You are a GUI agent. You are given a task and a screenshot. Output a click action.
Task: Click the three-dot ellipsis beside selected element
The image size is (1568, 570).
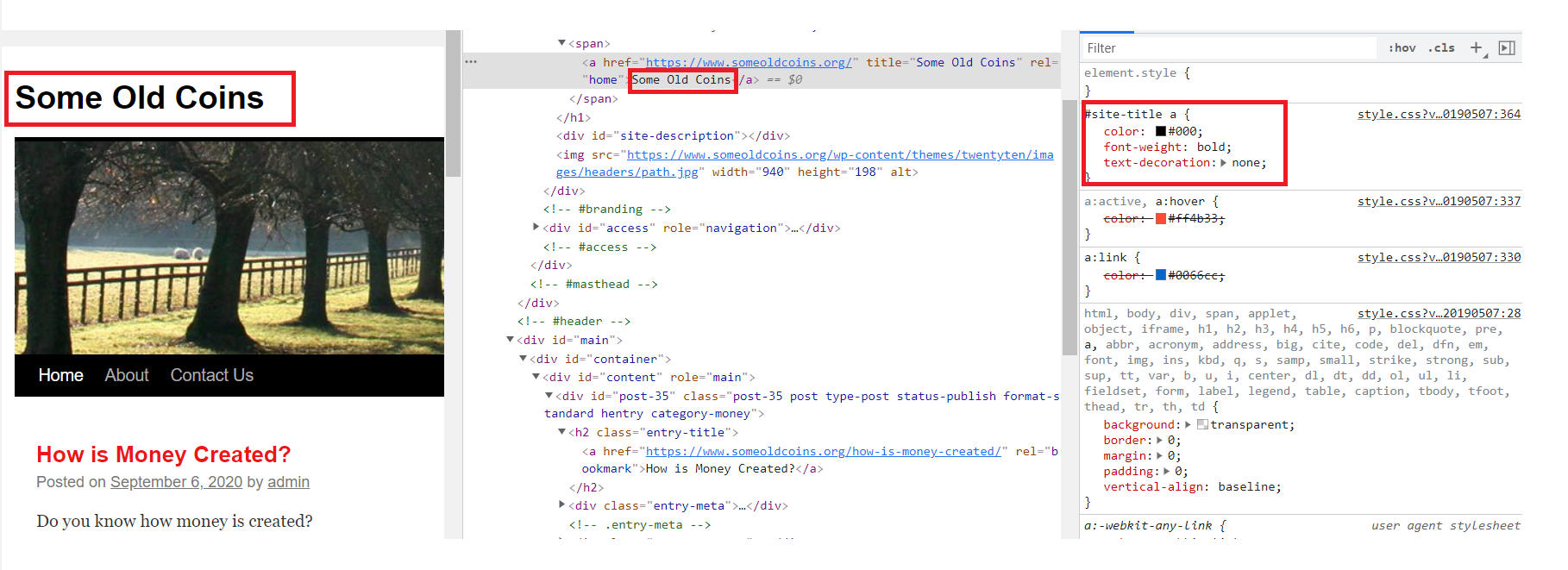471,62
